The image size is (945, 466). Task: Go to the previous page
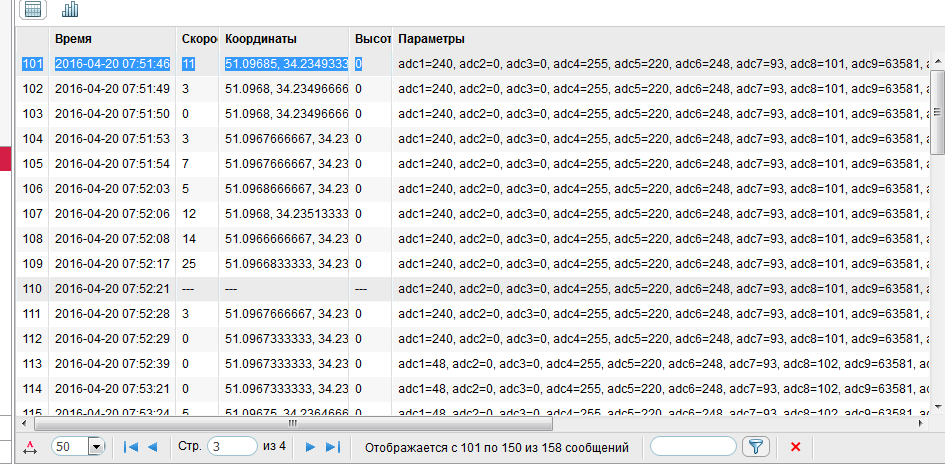point(152,447)
